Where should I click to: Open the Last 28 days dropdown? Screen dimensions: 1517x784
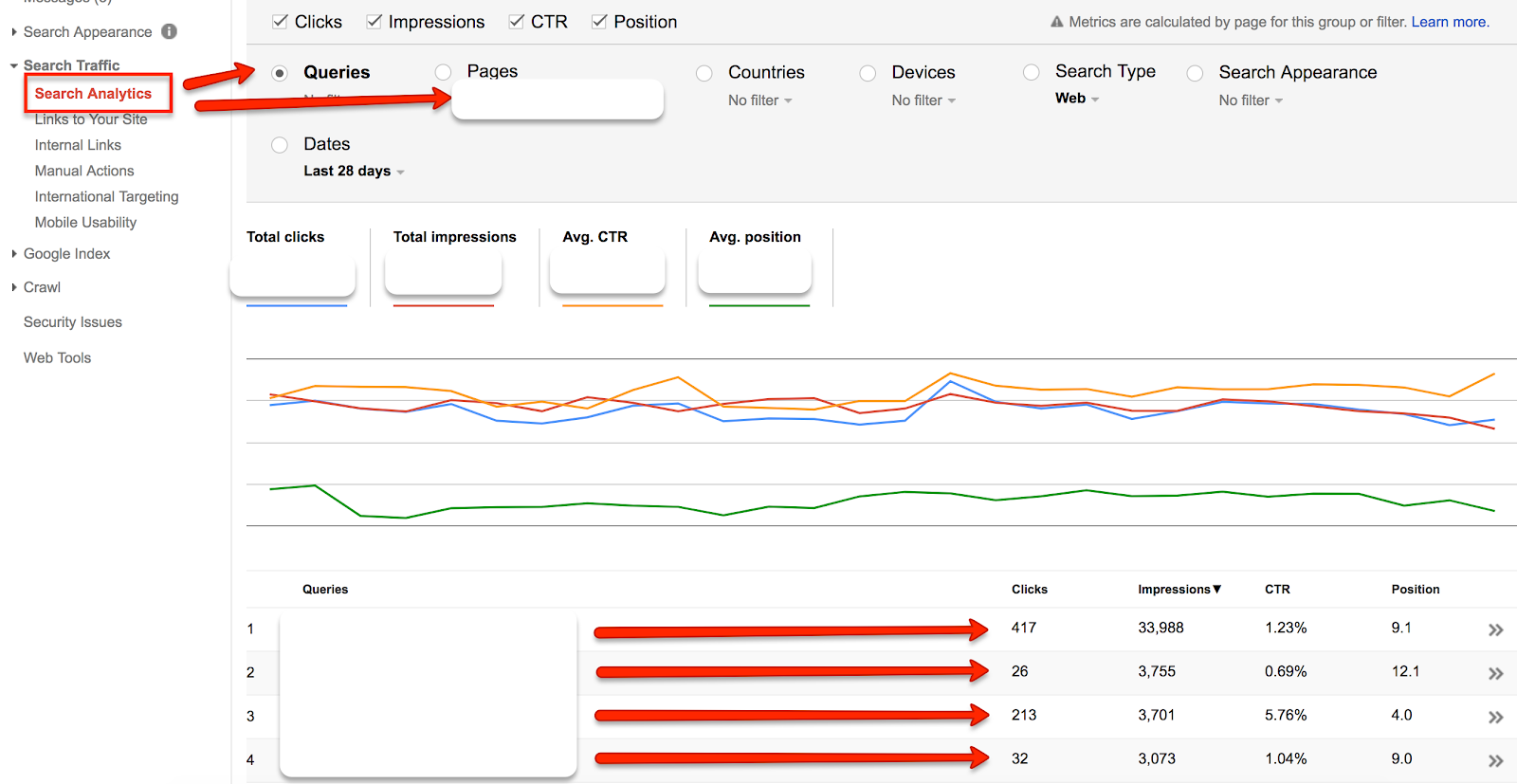[x=354, y=172]
